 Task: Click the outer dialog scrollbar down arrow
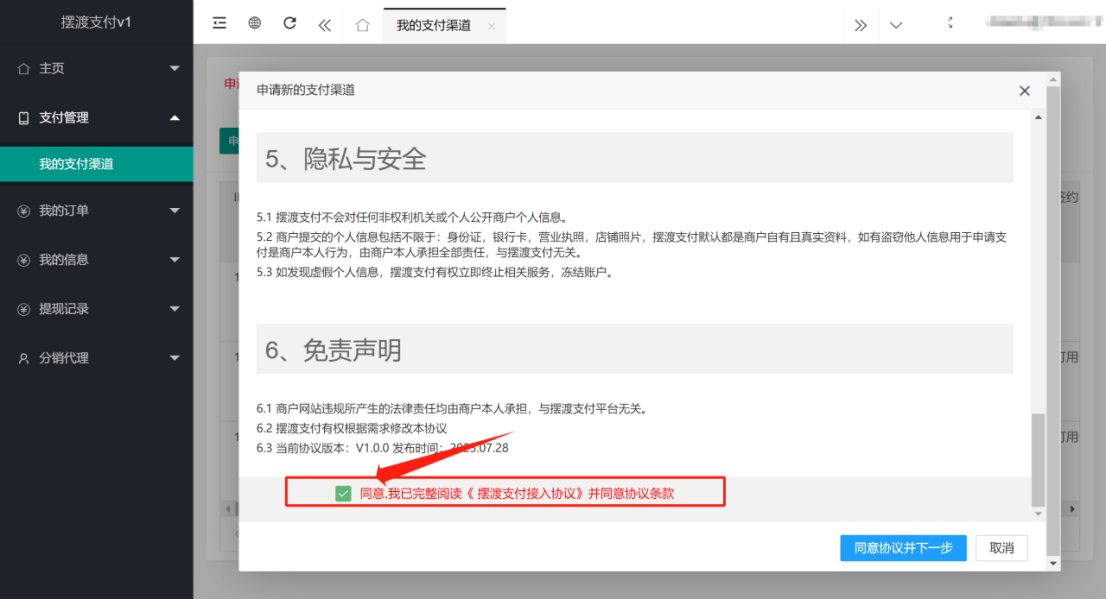tap(1052, 563)
